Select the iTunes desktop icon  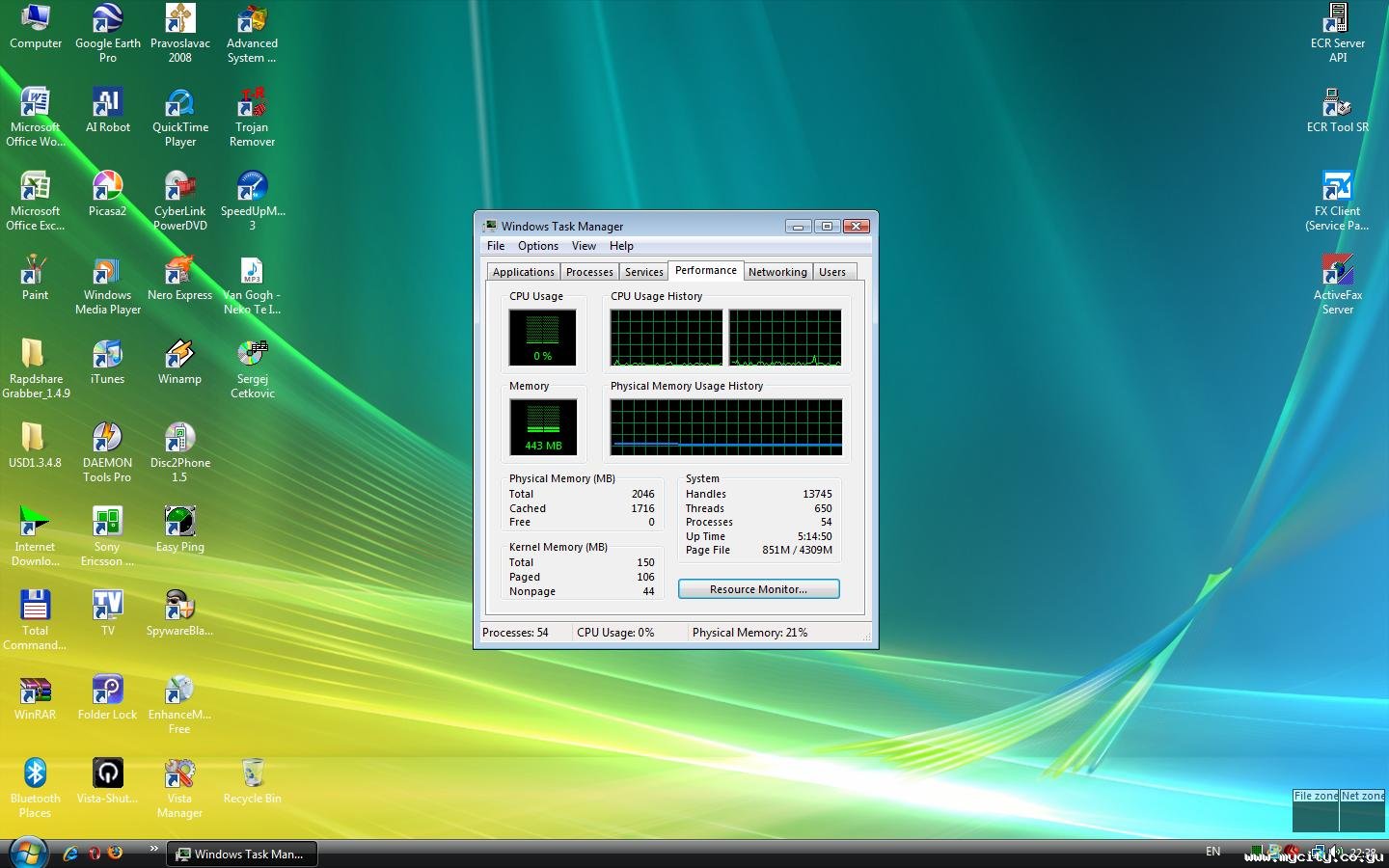click(x=107, y=356)
